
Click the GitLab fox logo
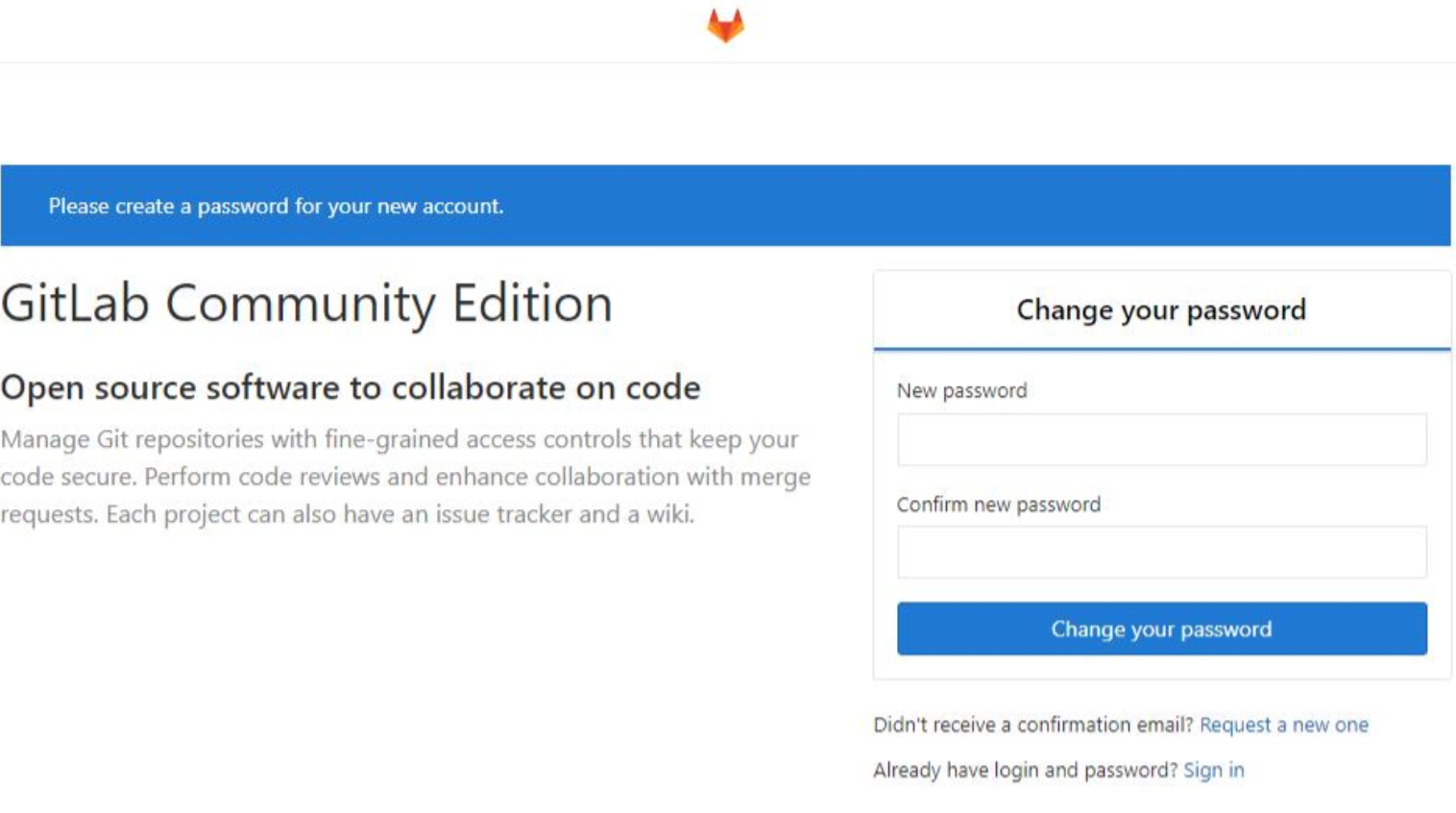725,25
